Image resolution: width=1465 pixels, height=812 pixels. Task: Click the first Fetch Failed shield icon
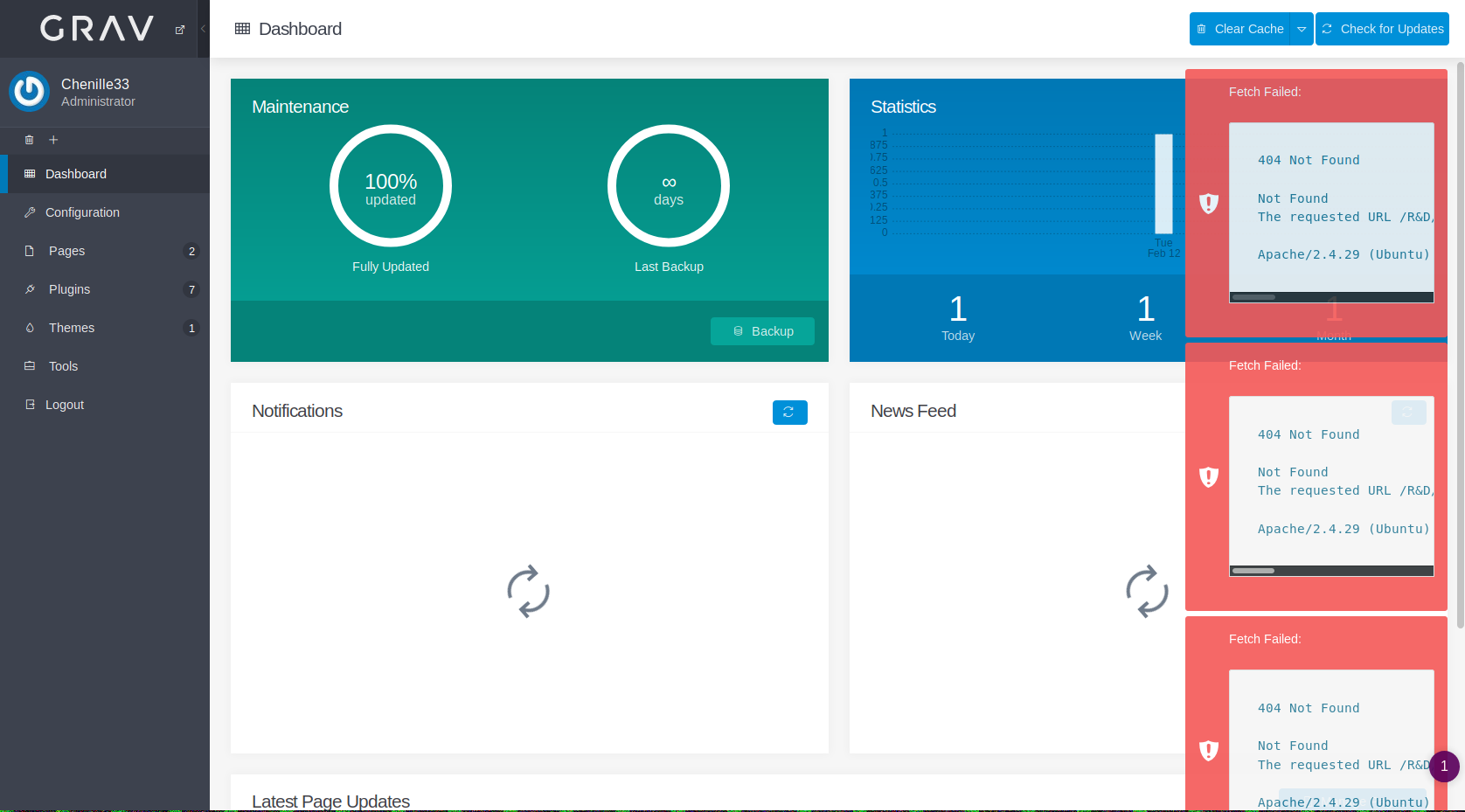click(x=1209, y=204)
